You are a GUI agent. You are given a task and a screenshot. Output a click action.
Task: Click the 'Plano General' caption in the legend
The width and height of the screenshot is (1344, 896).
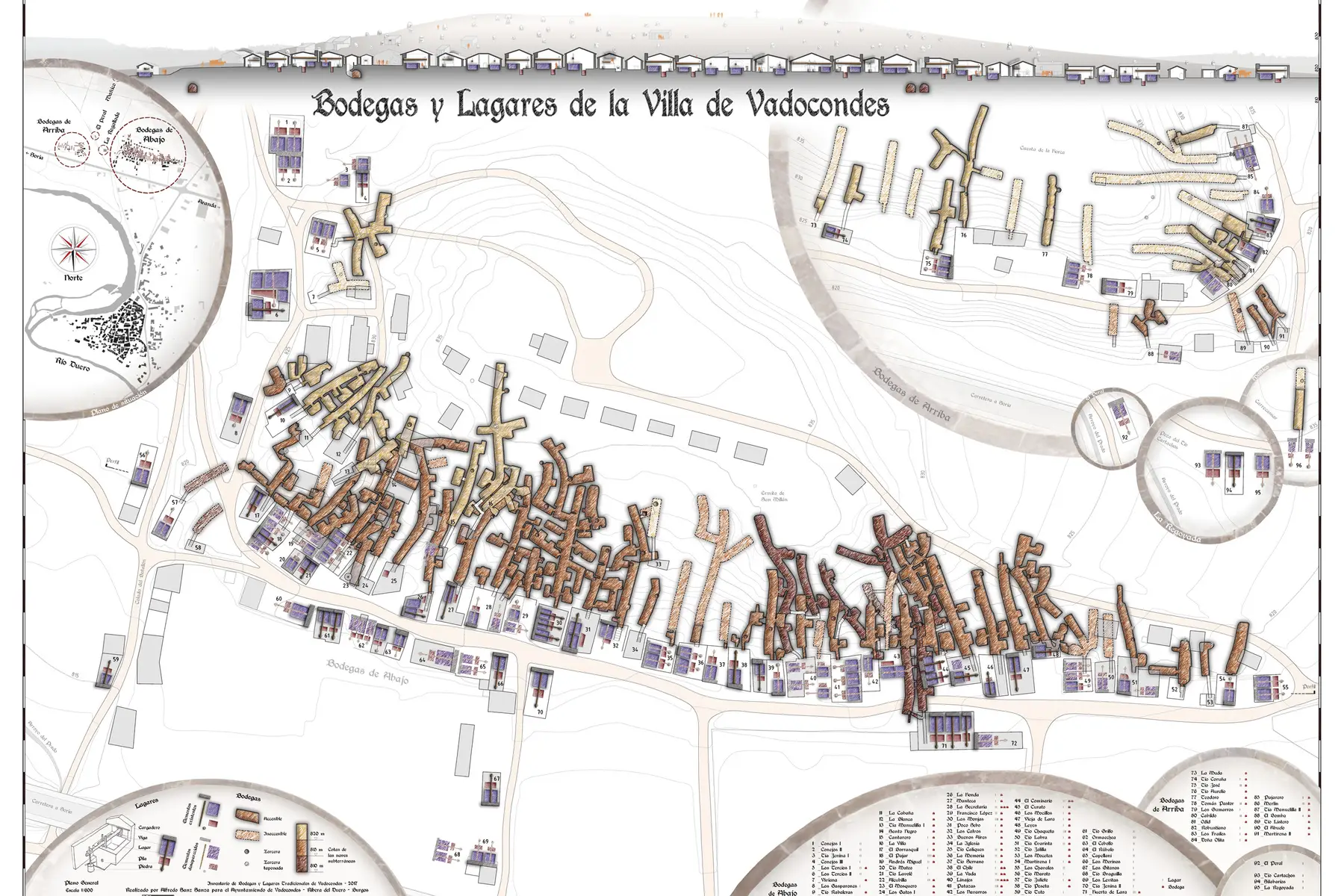pos(81,882)
